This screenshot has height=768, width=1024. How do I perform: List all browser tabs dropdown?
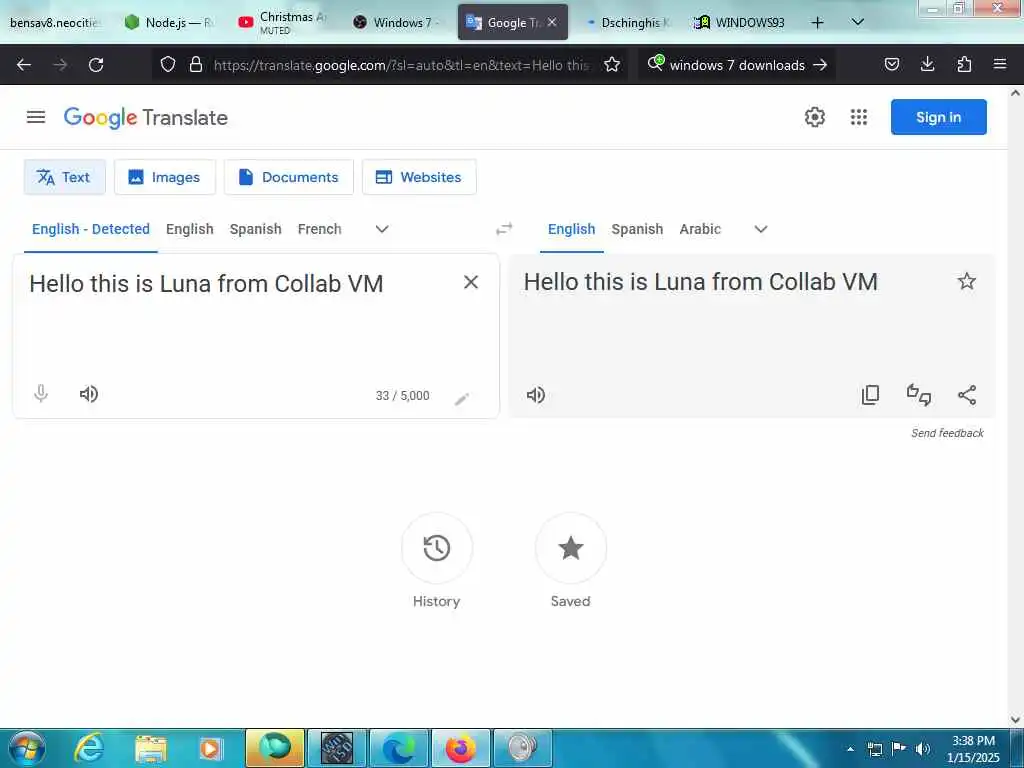coord(858,22)
